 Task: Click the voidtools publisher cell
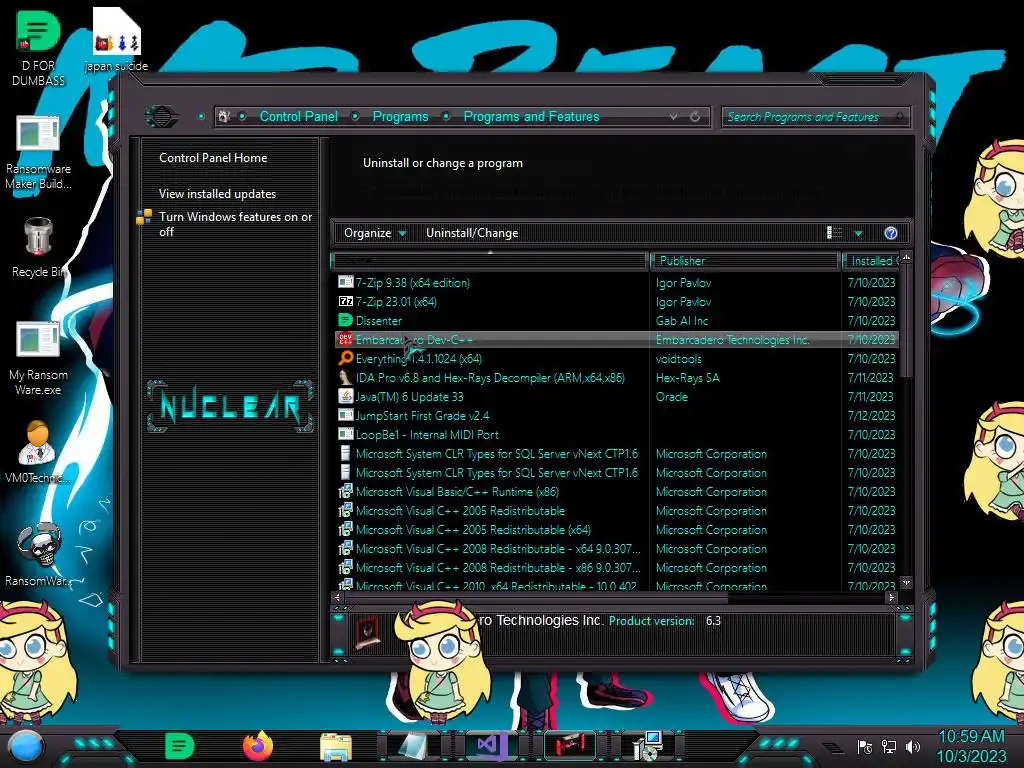tap(679, 358)
